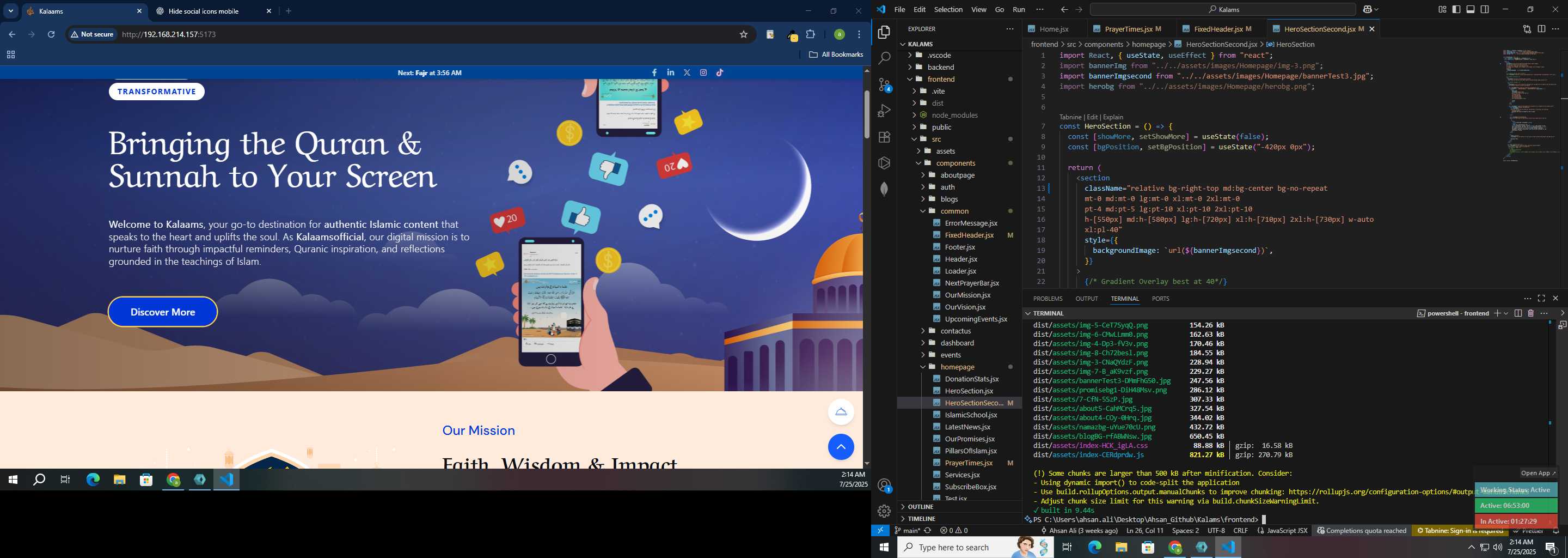Kill the terminal with the trash icon
The height and width of the screenshot is (558, 1568).
pos(1531,313)
